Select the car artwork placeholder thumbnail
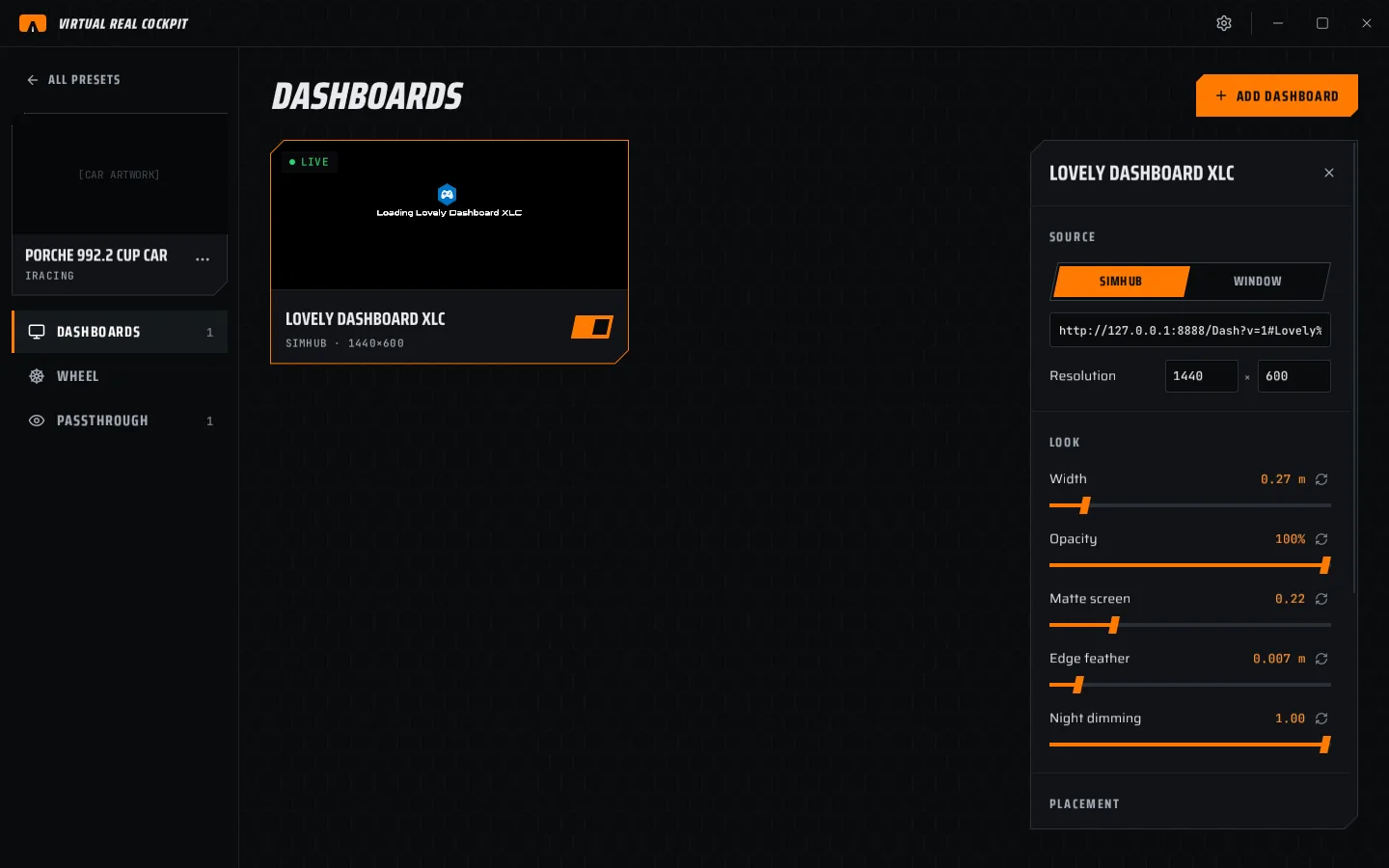 [x=120, y=176]
